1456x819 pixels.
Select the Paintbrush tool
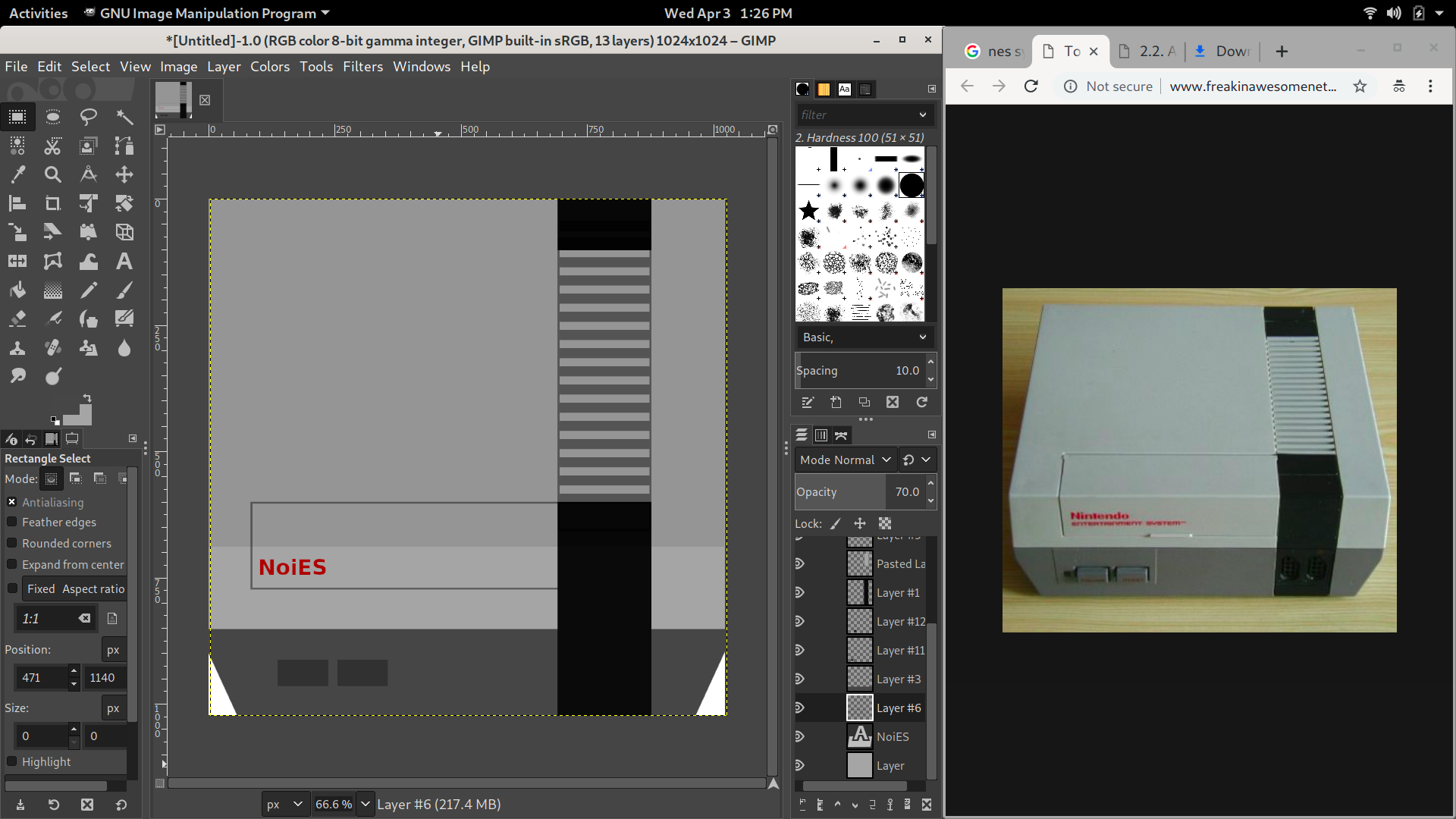124,290
